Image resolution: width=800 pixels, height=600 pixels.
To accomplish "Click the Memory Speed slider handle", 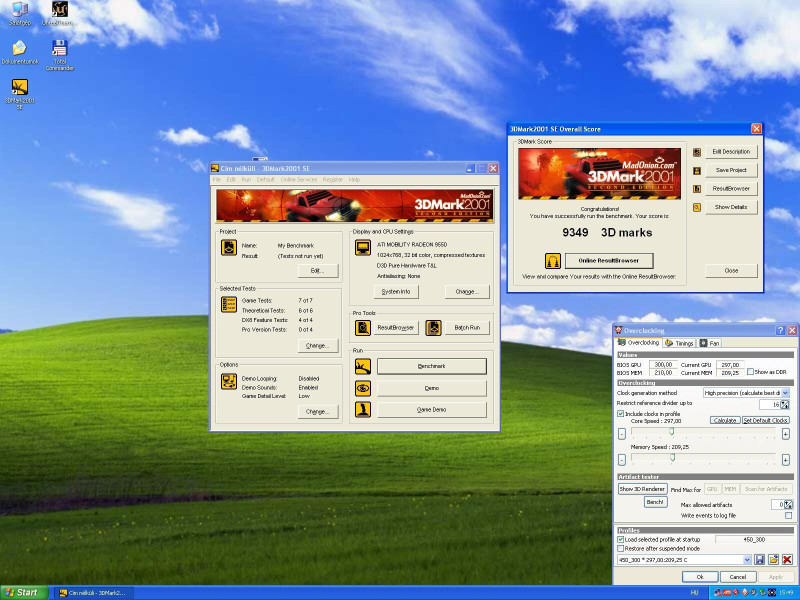I will (672, 457).
